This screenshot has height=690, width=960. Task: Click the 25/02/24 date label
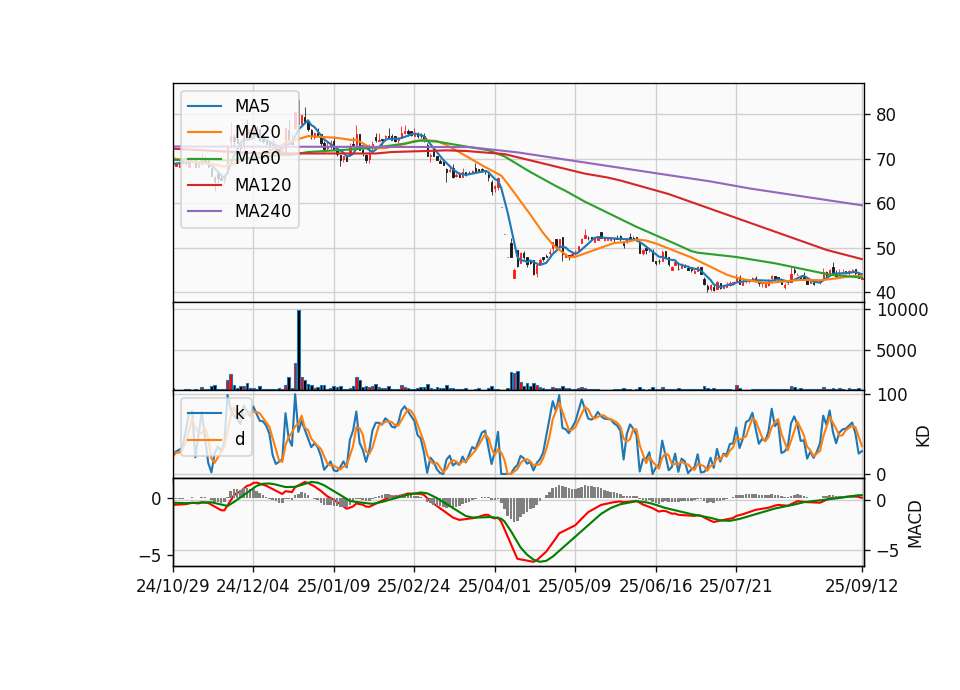pos(414,586)
